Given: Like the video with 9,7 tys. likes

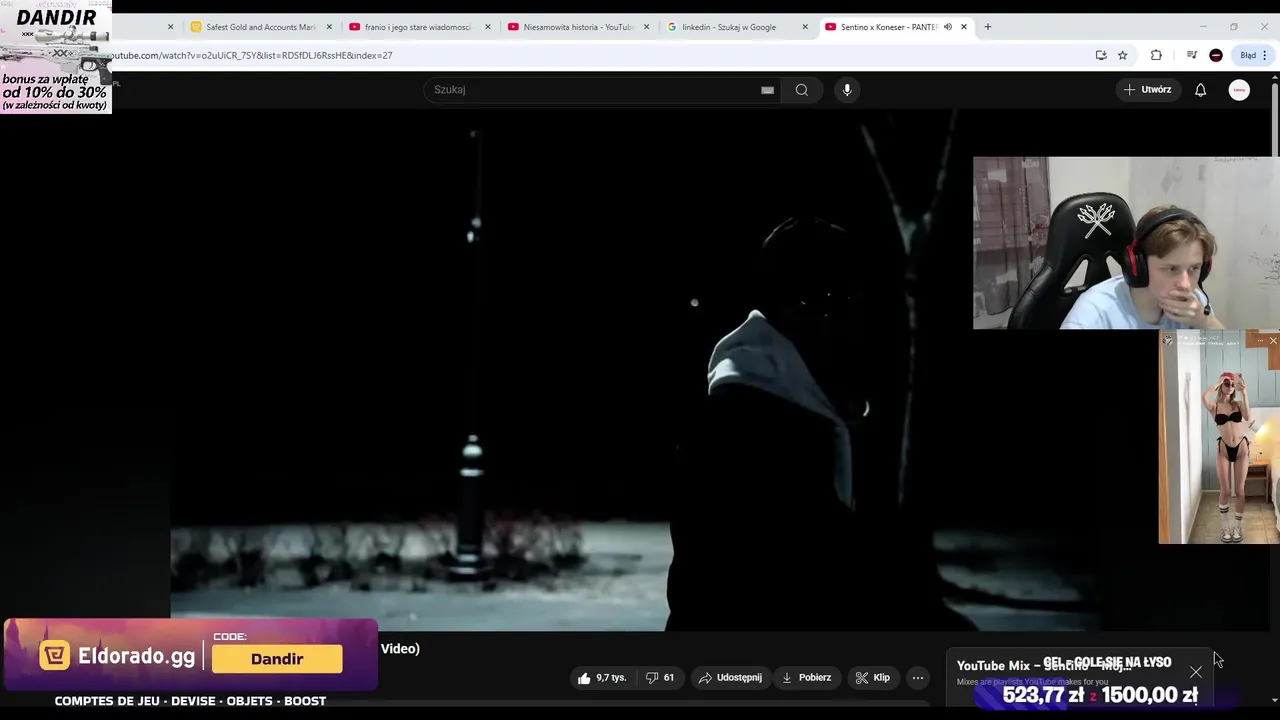Looking at the screenshot, I should tap(602, 678).
